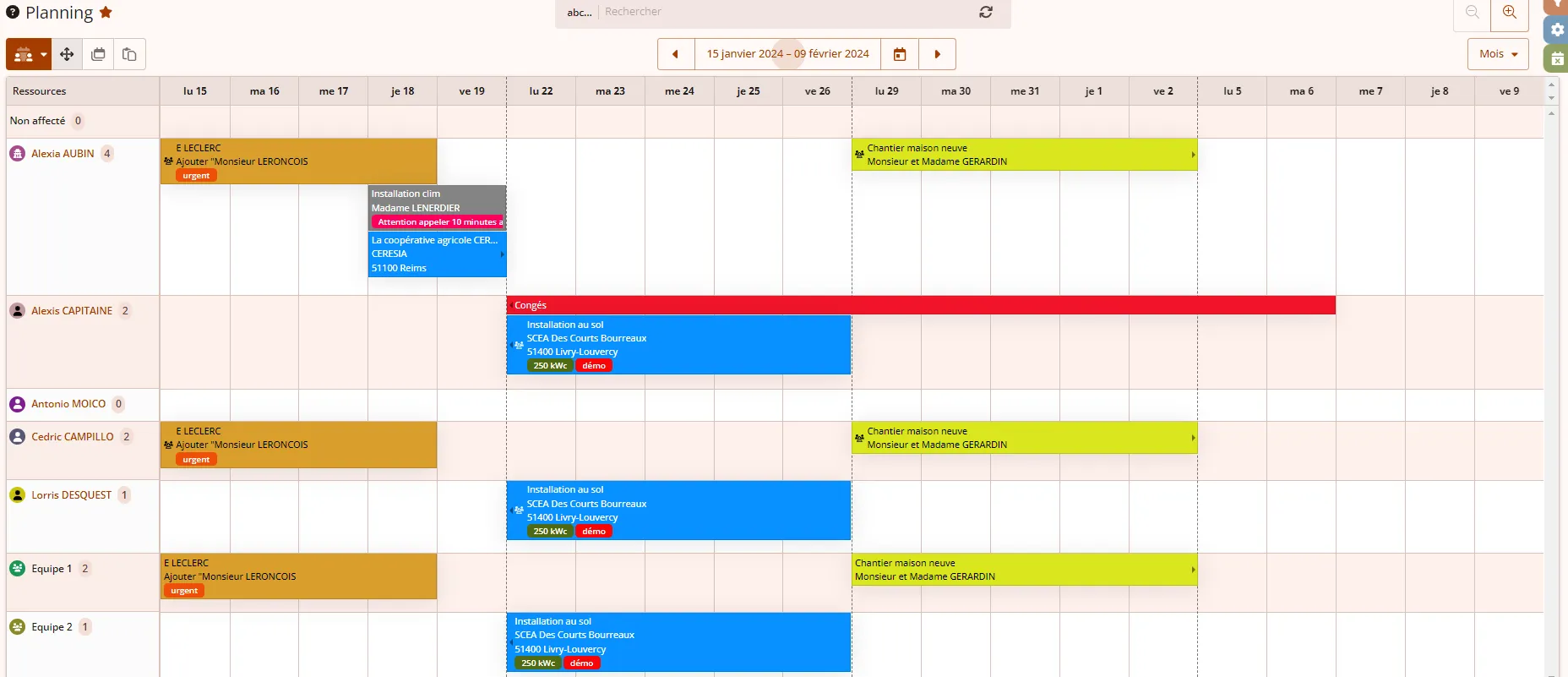1568x677 pixels.
Task: Click the help question mark icon
Action: click(13, 13)
